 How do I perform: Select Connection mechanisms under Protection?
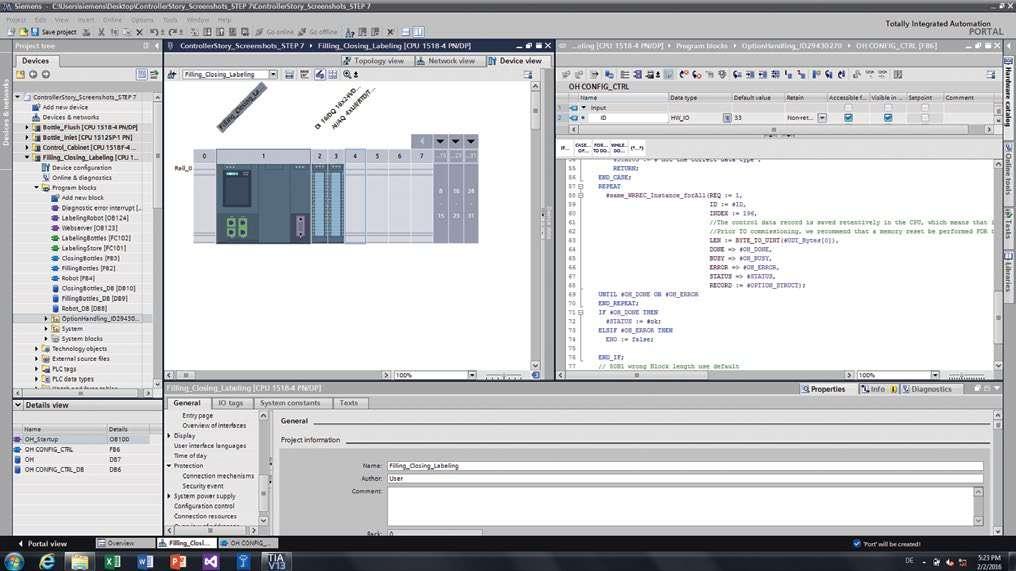pos(218,476)
